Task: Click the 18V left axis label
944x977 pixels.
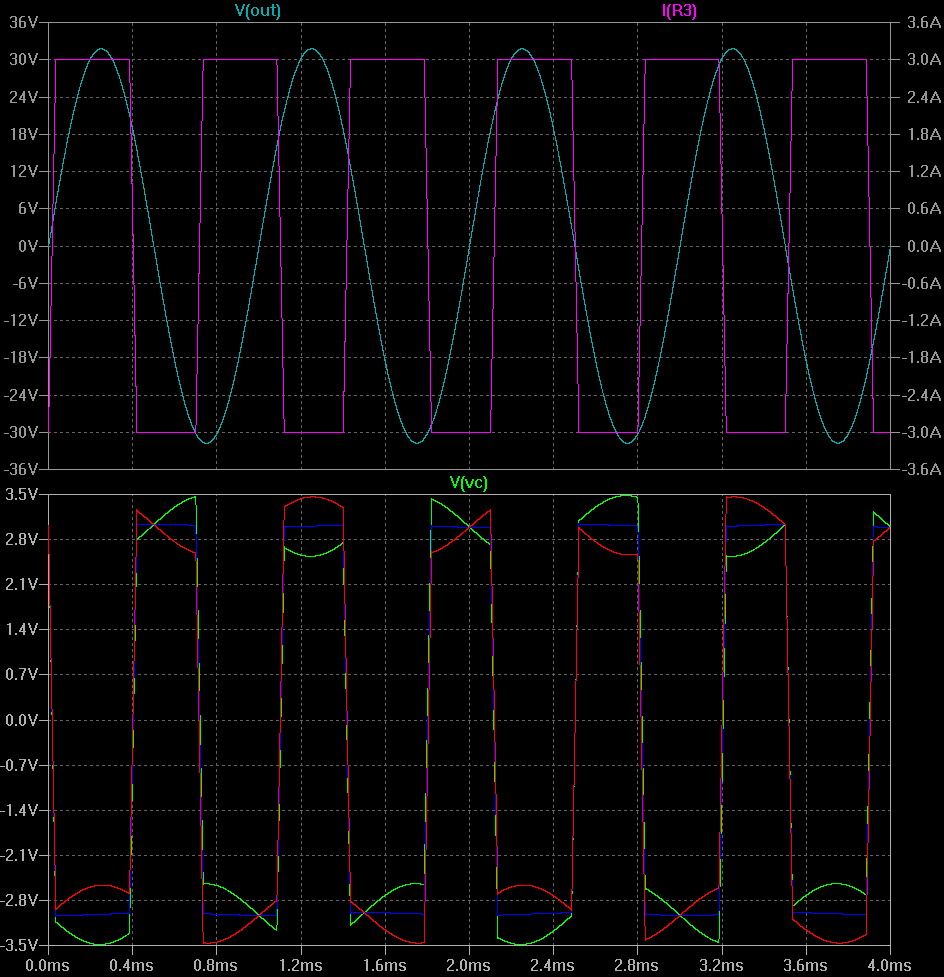Action: tap(23, 134)
